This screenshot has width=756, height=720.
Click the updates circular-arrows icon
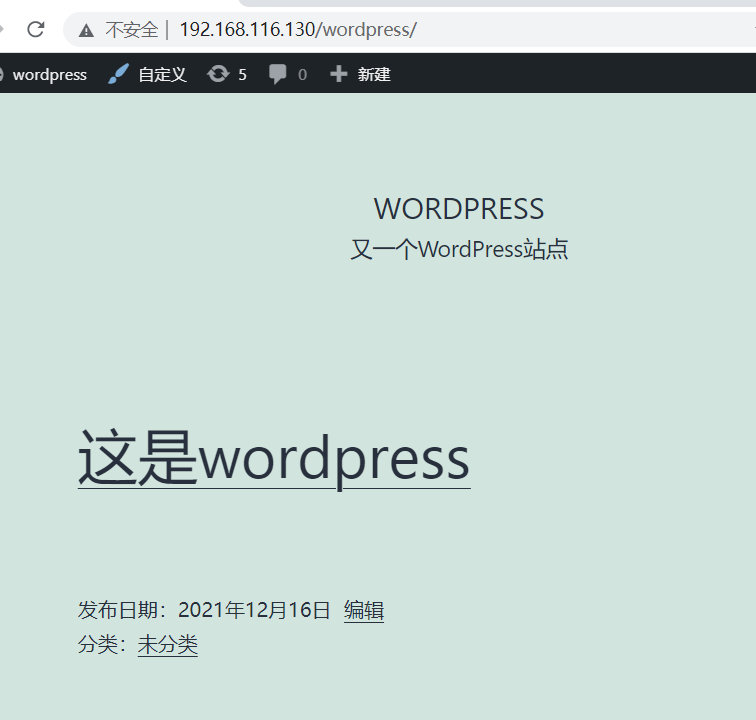click(218, 74)
